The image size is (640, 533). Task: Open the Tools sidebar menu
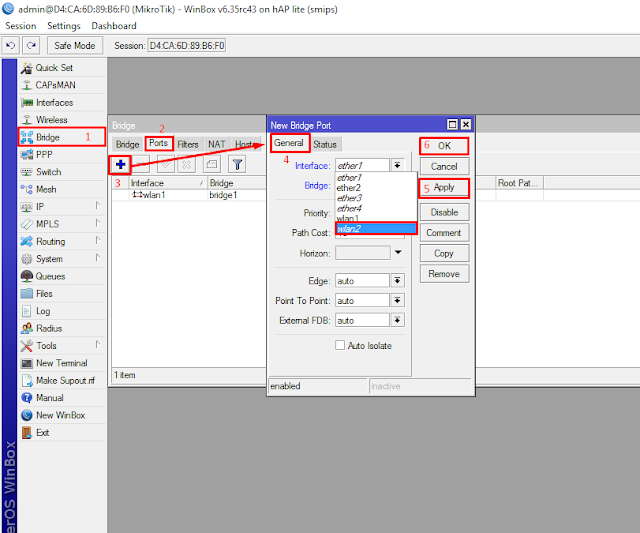(62, 346)
